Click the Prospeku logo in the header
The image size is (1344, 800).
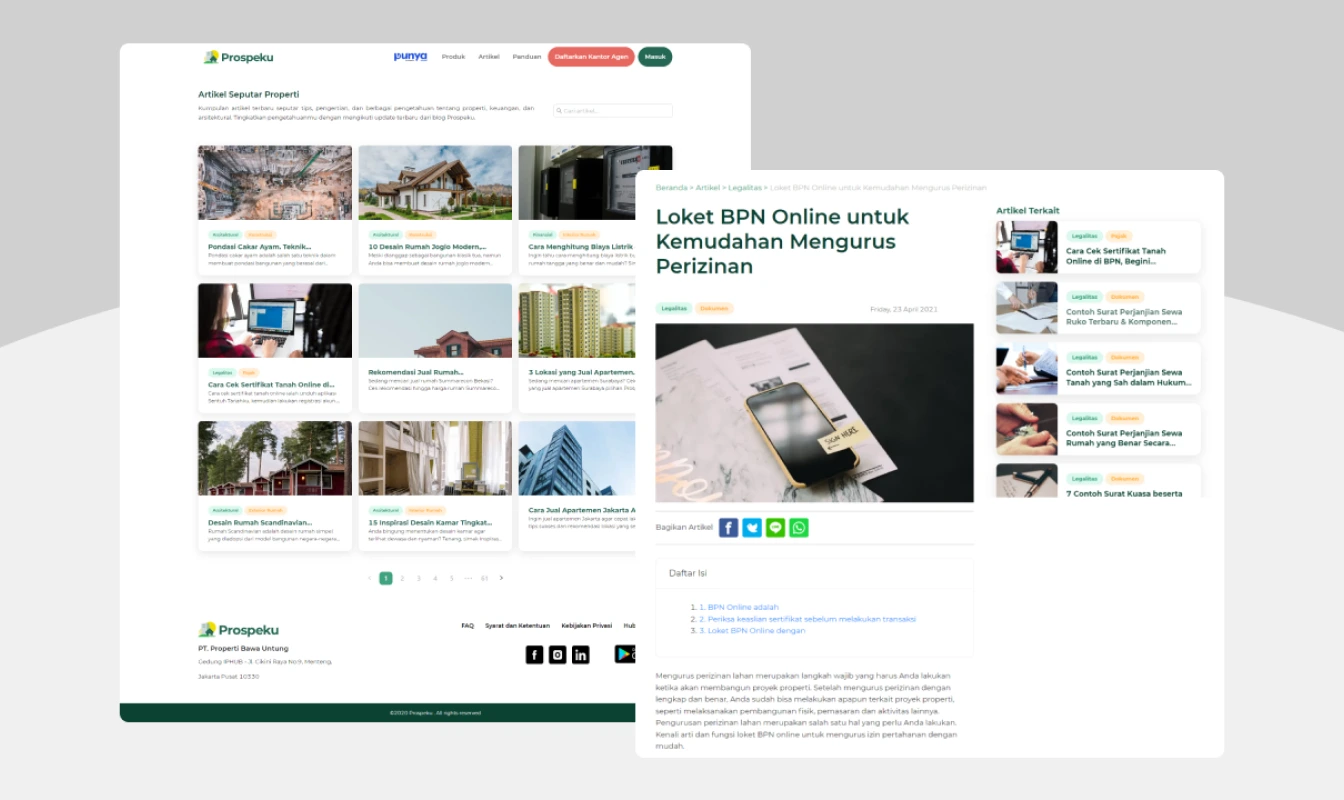238,57
